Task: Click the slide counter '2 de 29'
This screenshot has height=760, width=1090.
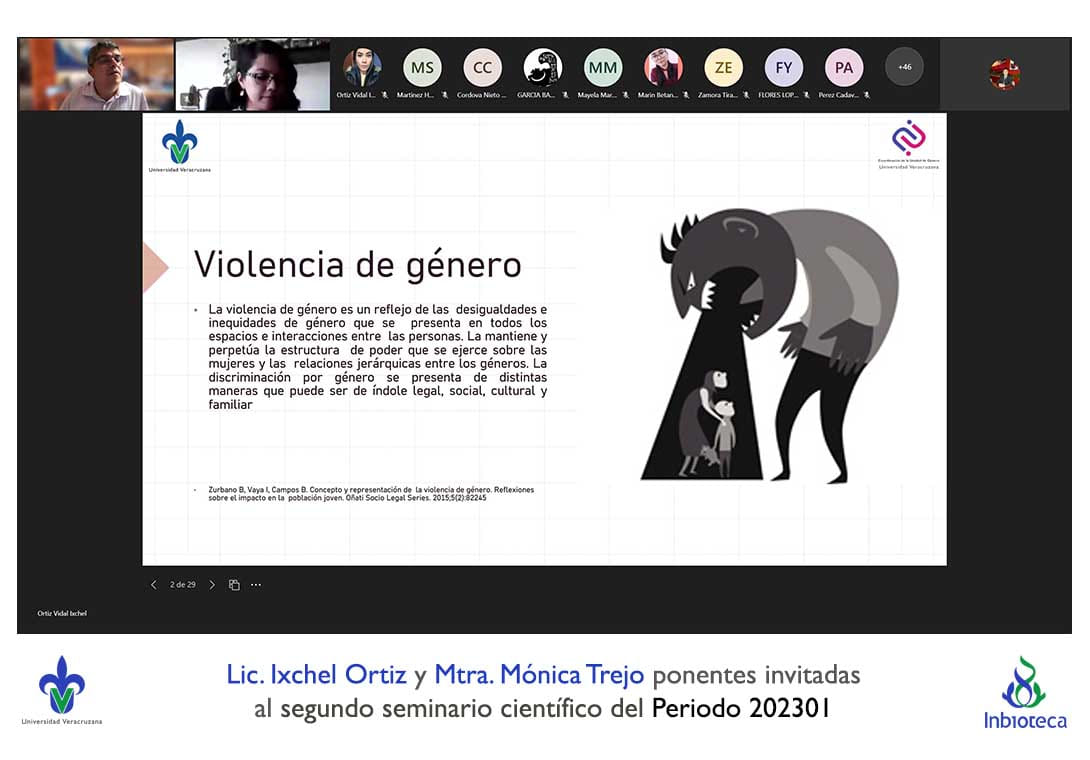Action: pos(183,585)
